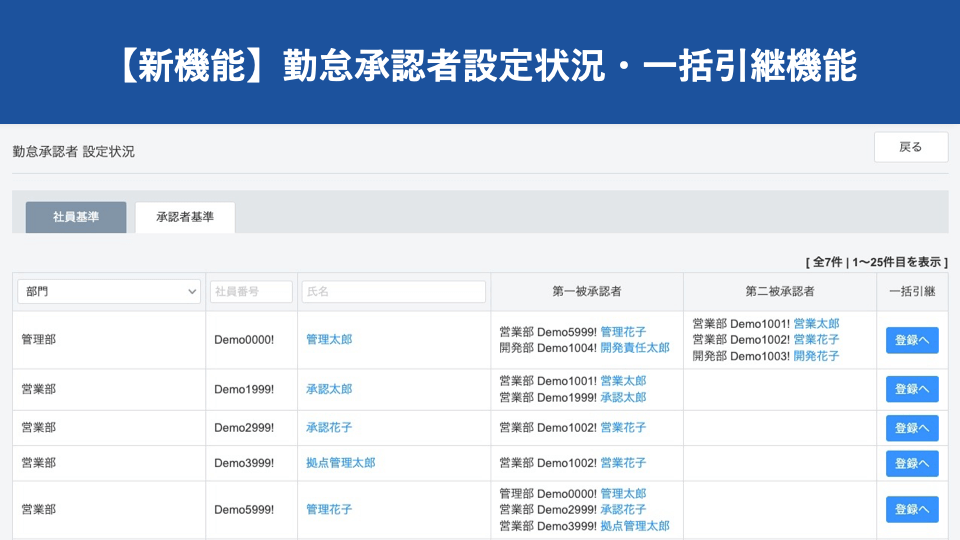Viewport: 960px width, 540px height.
Task: Click the 一括引継 column header
Action: pos(912,291)
